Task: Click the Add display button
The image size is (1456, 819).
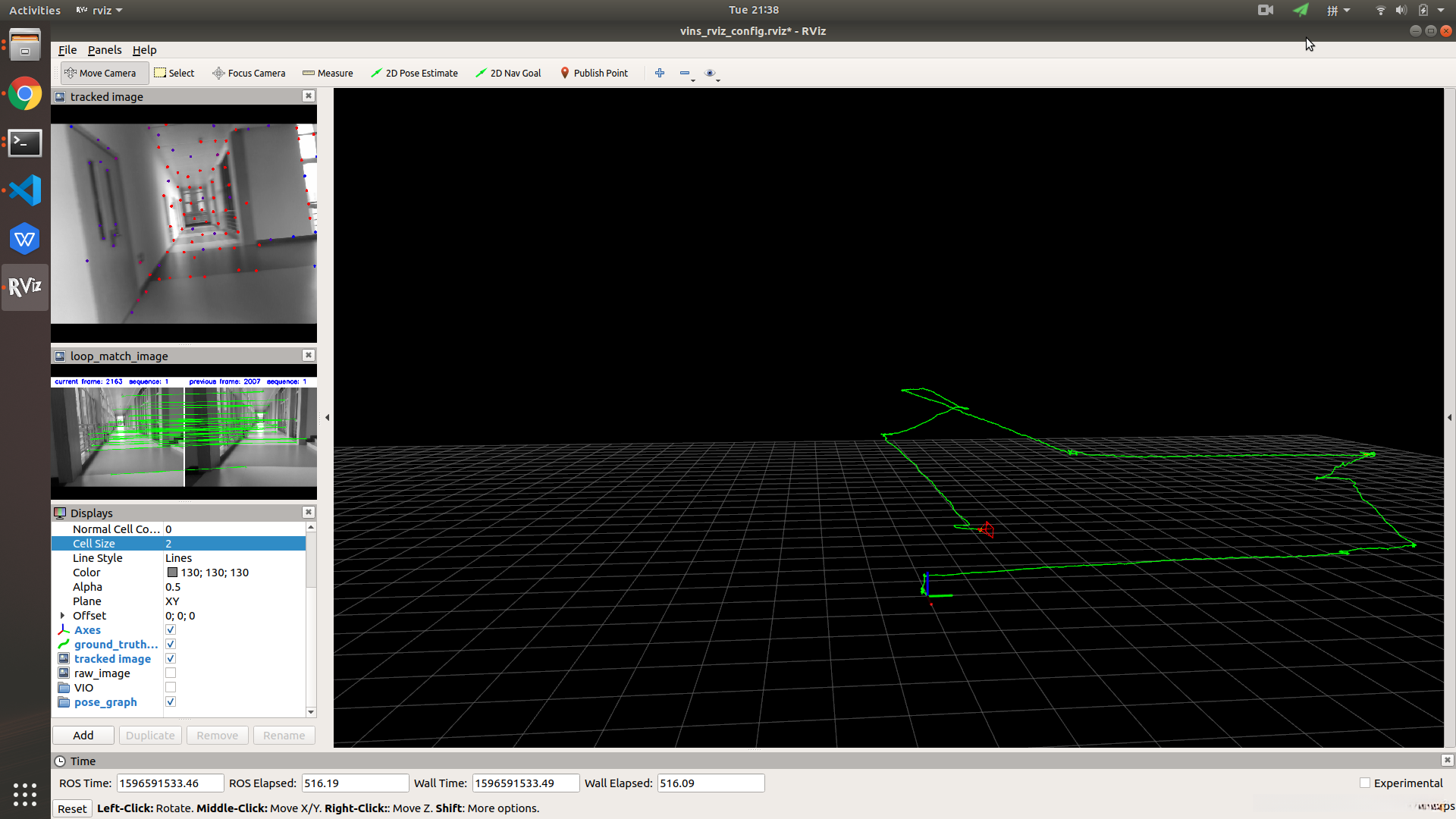Action: click(83, 736)
